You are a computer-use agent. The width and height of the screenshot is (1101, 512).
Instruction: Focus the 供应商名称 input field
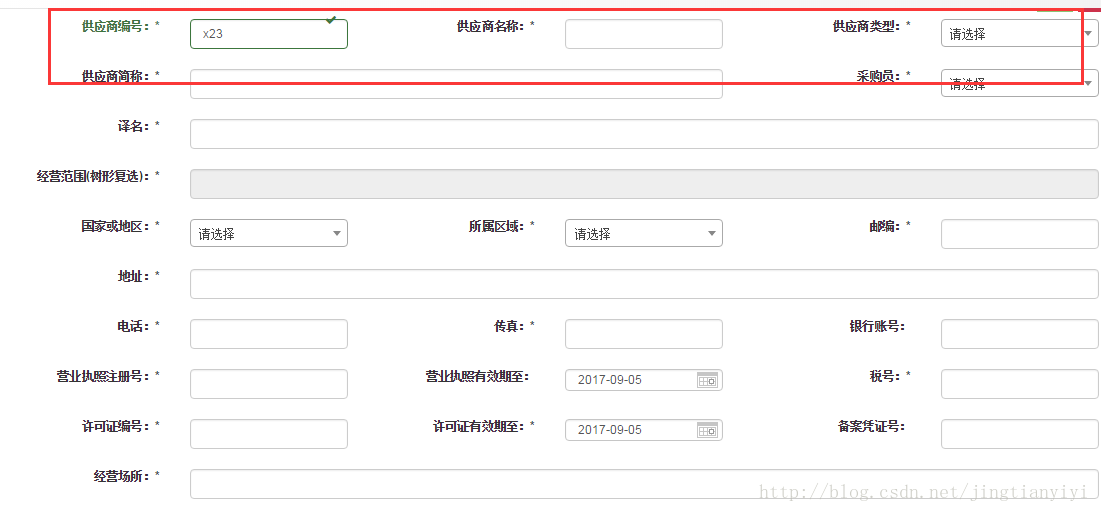[644, 34]
